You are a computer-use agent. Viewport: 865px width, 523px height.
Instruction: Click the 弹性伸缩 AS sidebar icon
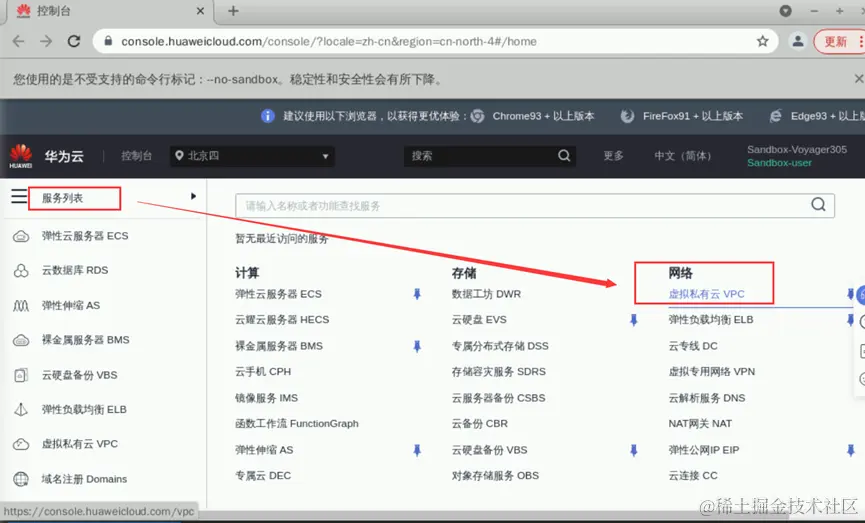21,306
